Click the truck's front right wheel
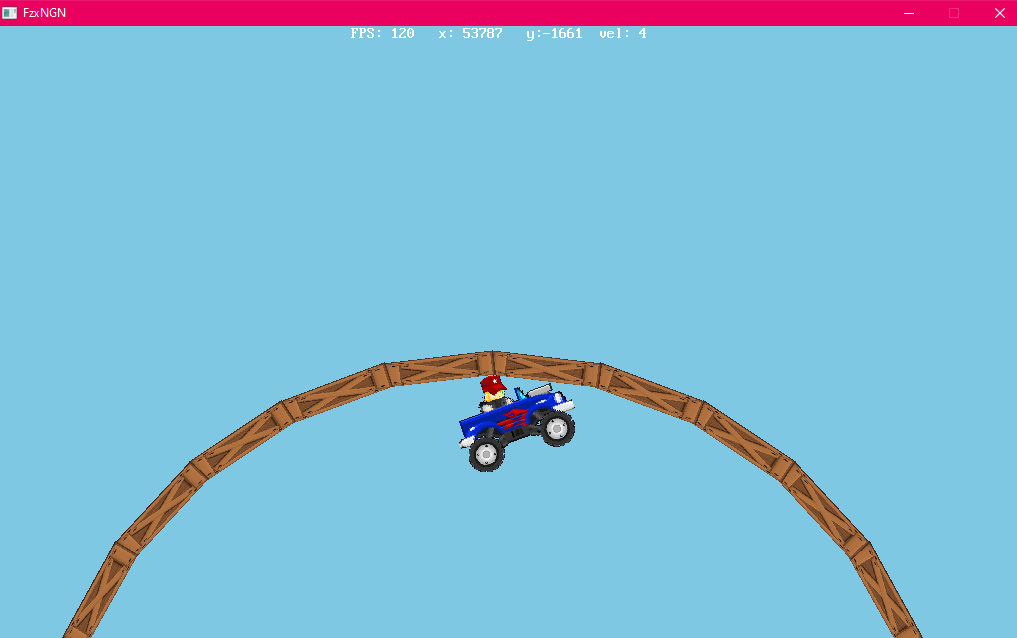Screen dimensions: 1017x638 (556, 428)
